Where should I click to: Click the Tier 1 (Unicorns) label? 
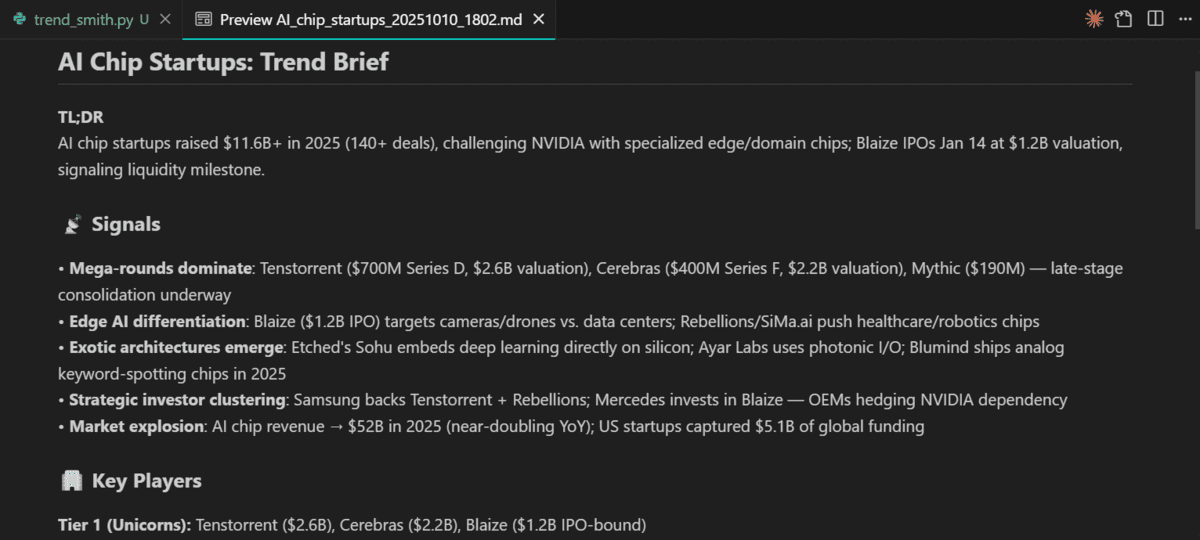(124, 524)
